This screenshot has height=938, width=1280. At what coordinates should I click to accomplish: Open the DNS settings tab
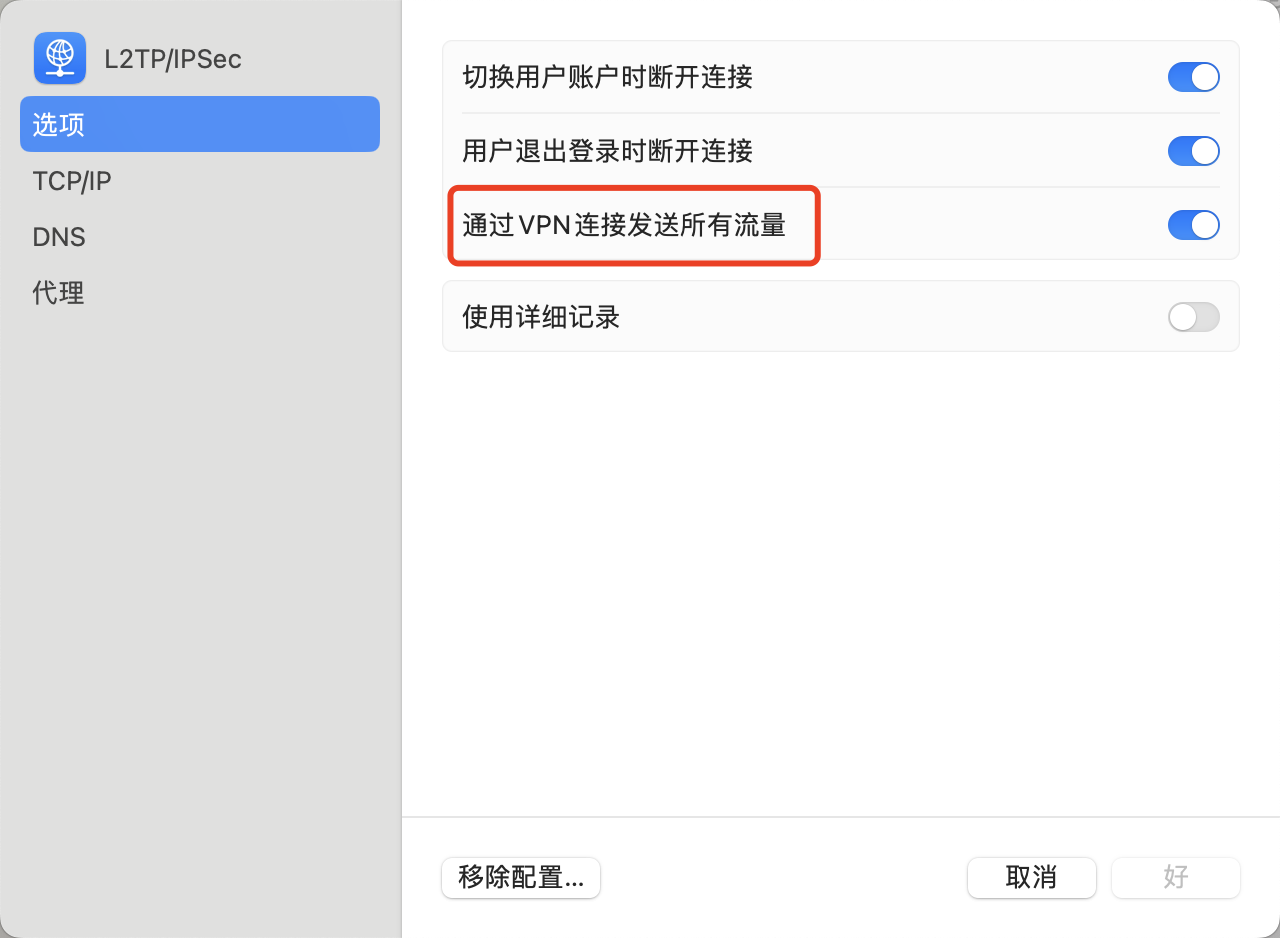pyautogui.click(x=59, y=237)
